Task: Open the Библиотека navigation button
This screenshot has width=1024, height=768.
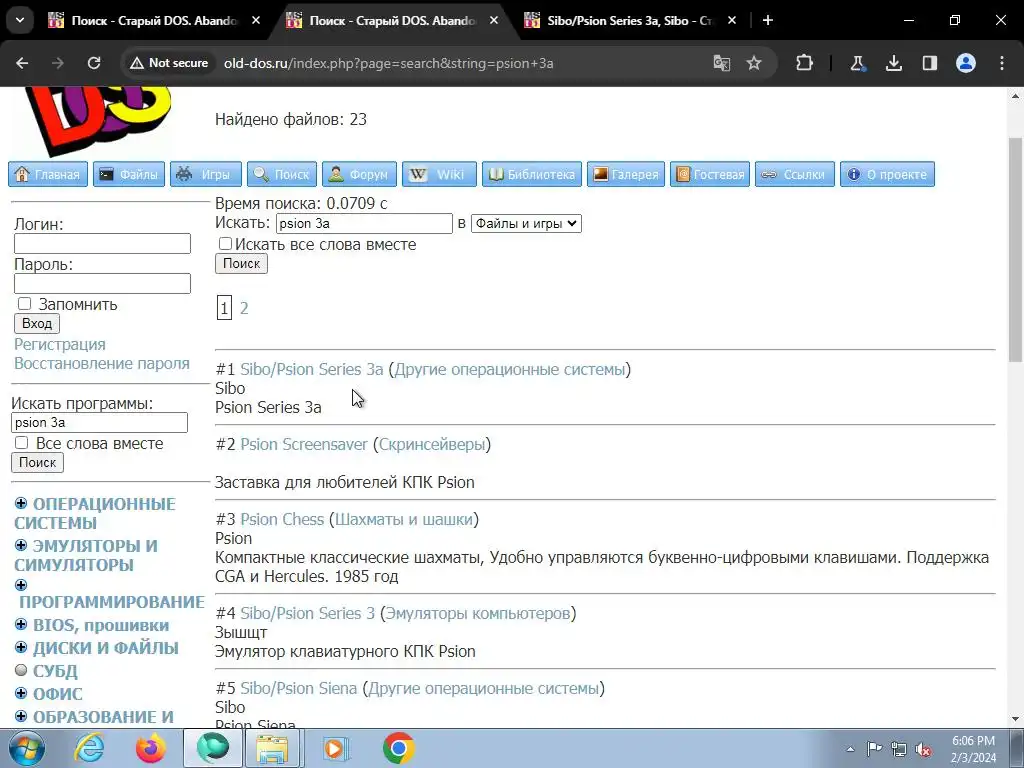Action: coord(532,174)
